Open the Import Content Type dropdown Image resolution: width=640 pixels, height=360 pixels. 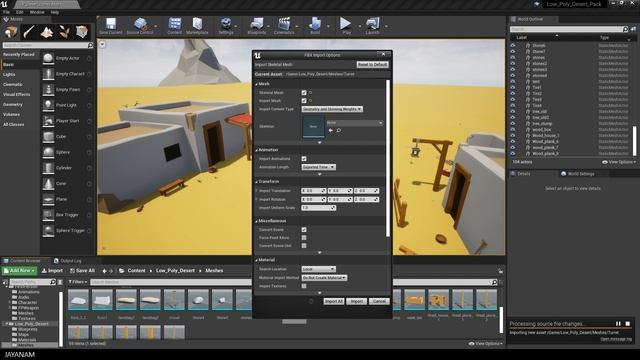click(332, 109)
